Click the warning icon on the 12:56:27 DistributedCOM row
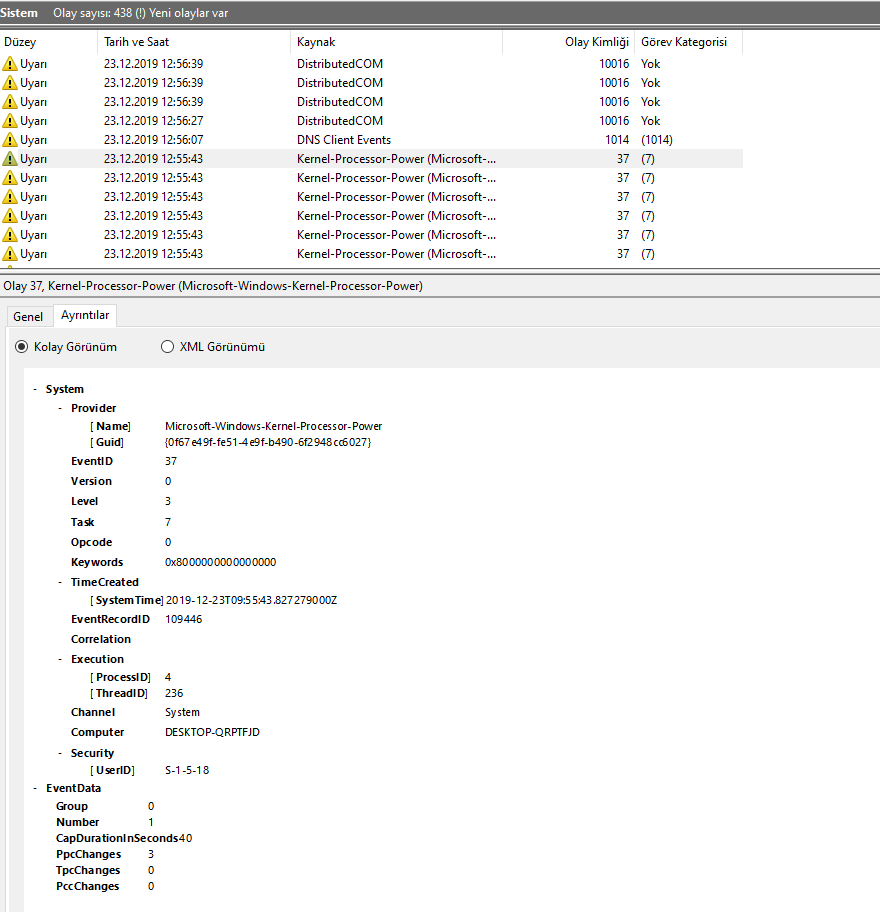Image resolution: width=880 pixels, height=912 pixels. pyautogui.click(x=10, y=121)
